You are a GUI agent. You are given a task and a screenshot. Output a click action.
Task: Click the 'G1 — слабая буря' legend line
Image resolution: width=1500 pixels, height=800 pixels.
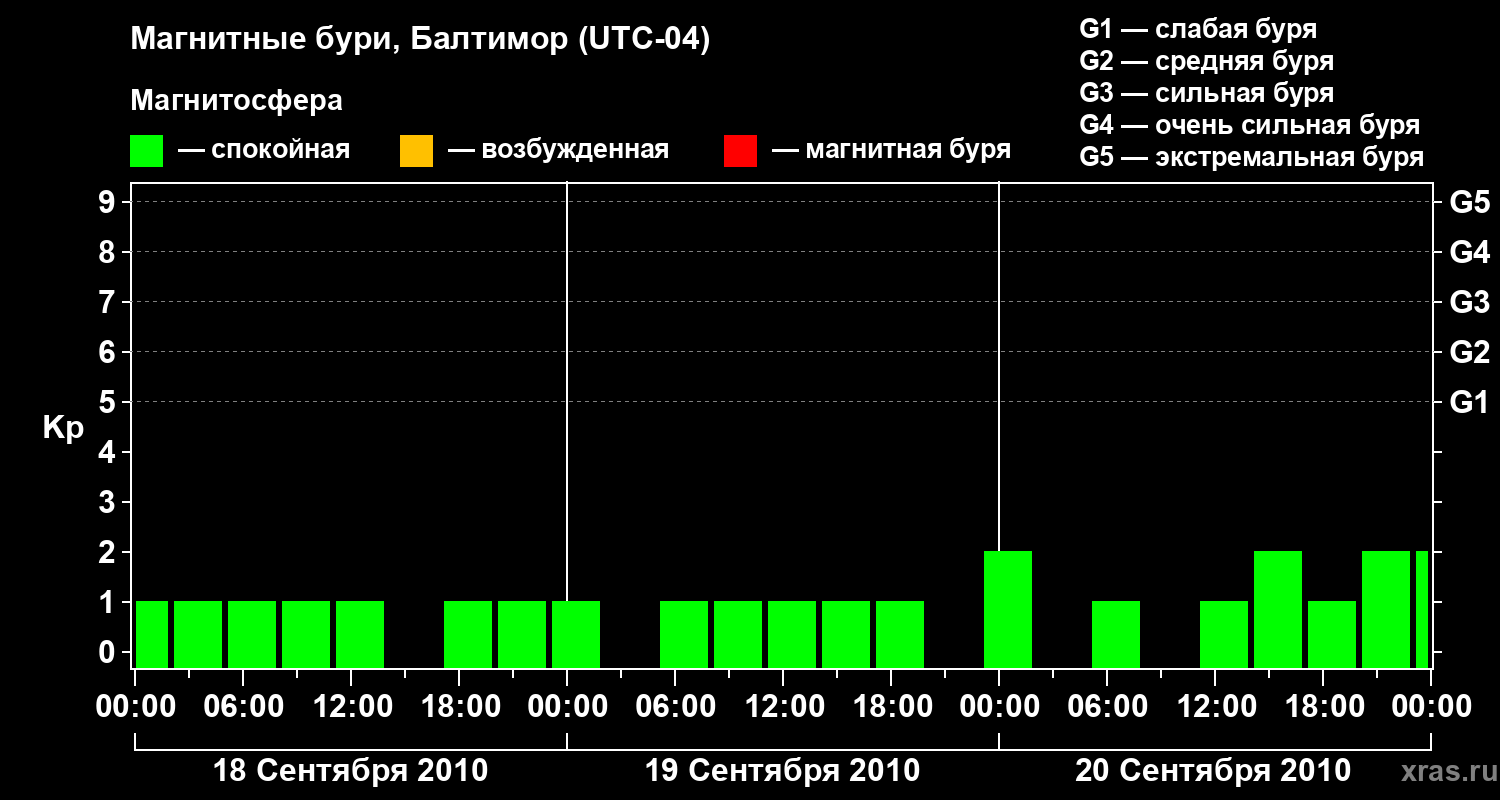1198,29
